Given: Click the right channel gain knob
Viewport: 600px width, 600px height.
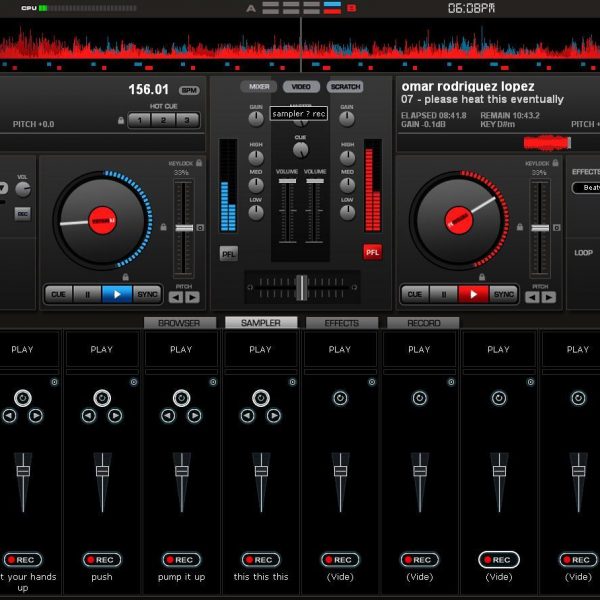Looking at the screenshot, I should (x=347, y=119).
